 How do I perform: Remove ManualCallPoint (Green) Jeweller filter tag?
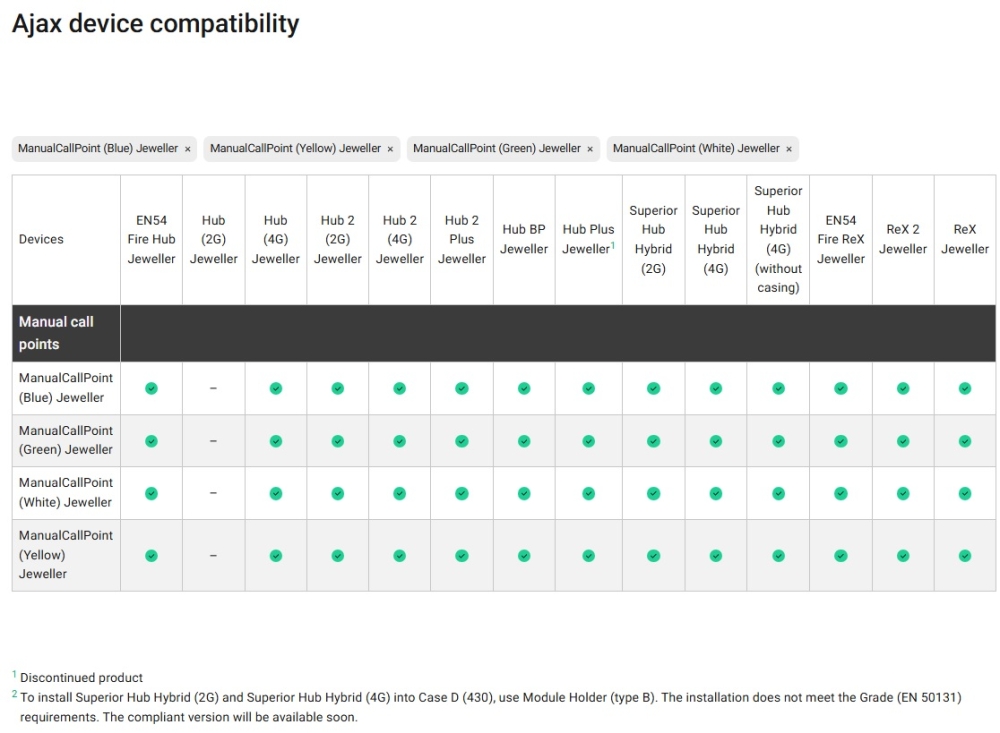590,149
